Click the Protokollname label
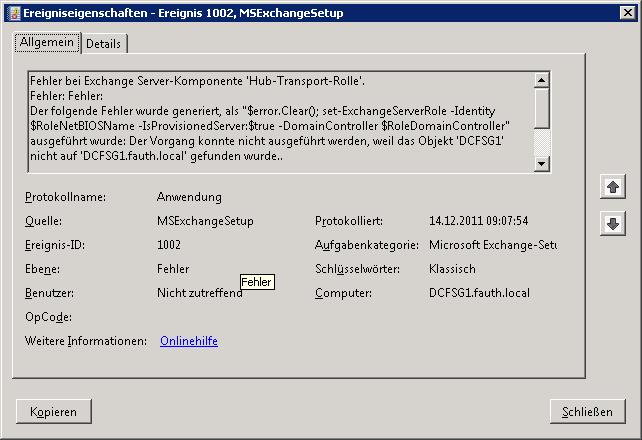 click(x=66, y=197)
